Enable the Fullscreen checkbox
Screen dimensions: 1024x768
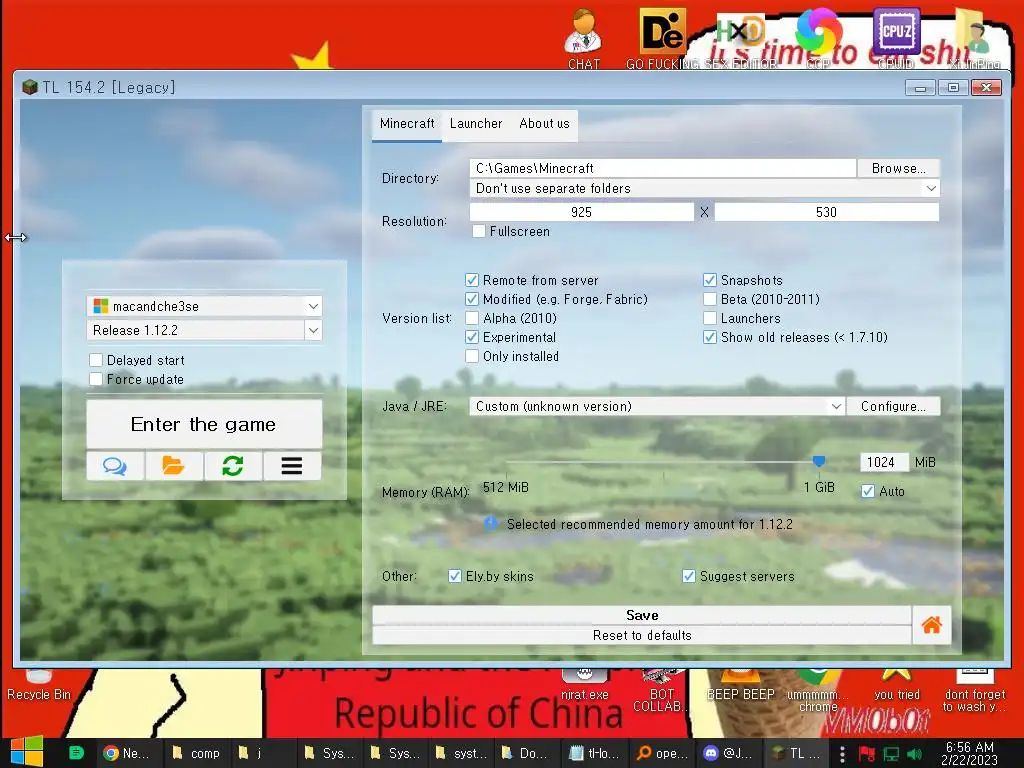[479, 231]
